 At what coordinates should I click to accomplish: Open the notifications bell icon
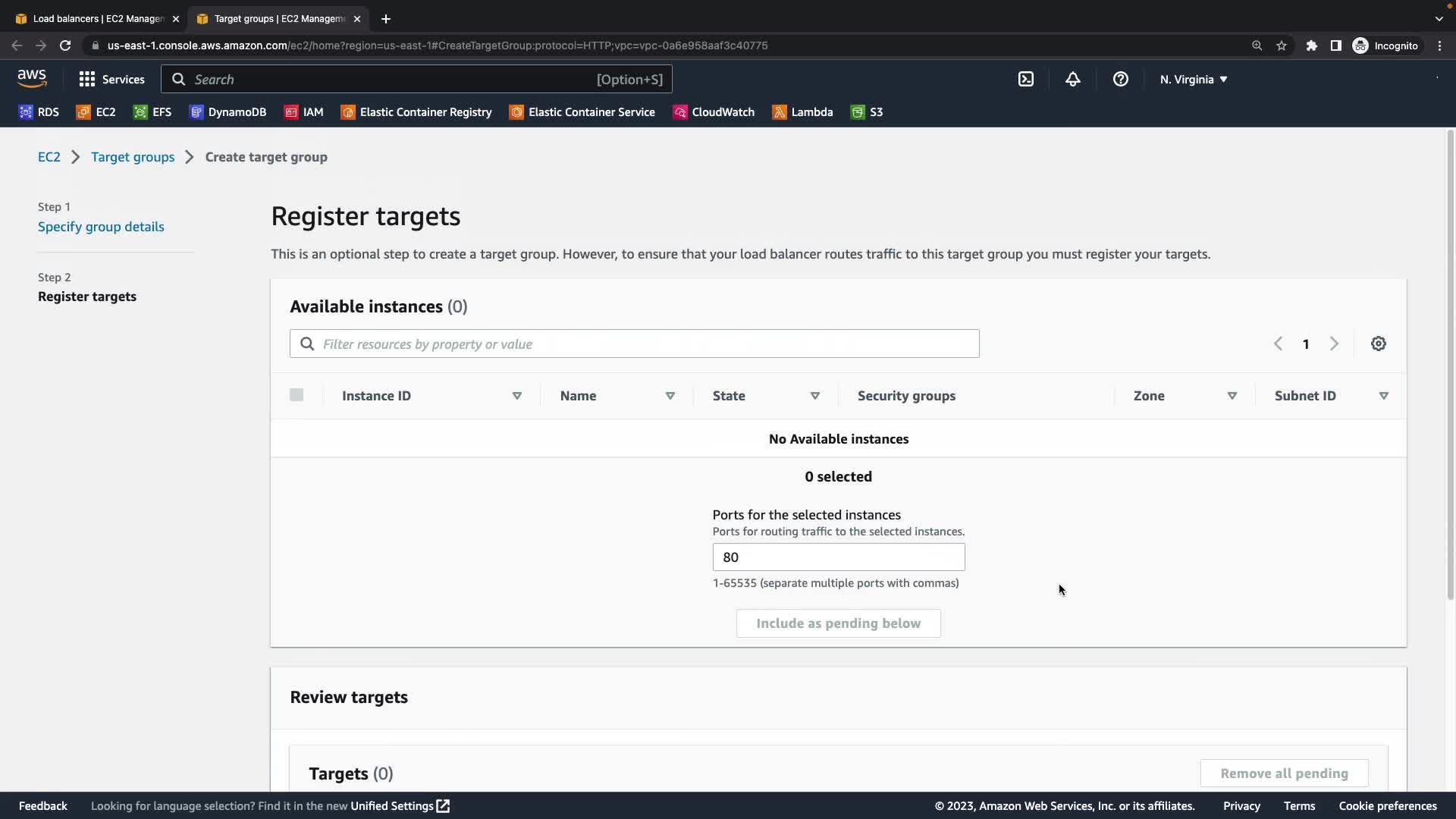pyautogui.click(x=1072, y=79)
